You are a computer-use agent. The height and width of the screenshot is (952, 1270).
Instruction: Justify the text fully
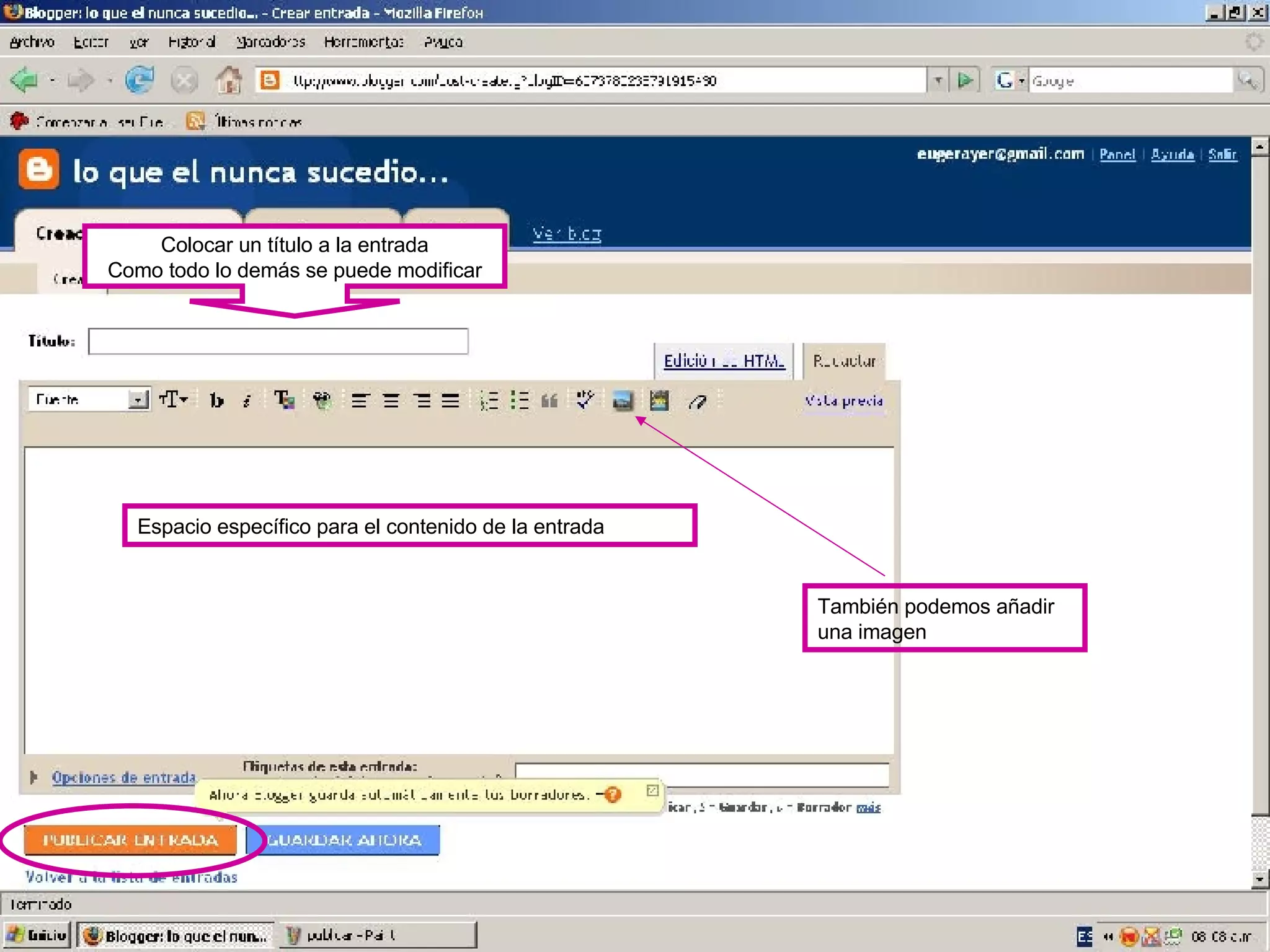pyautogui.click(x=451, y=401)
